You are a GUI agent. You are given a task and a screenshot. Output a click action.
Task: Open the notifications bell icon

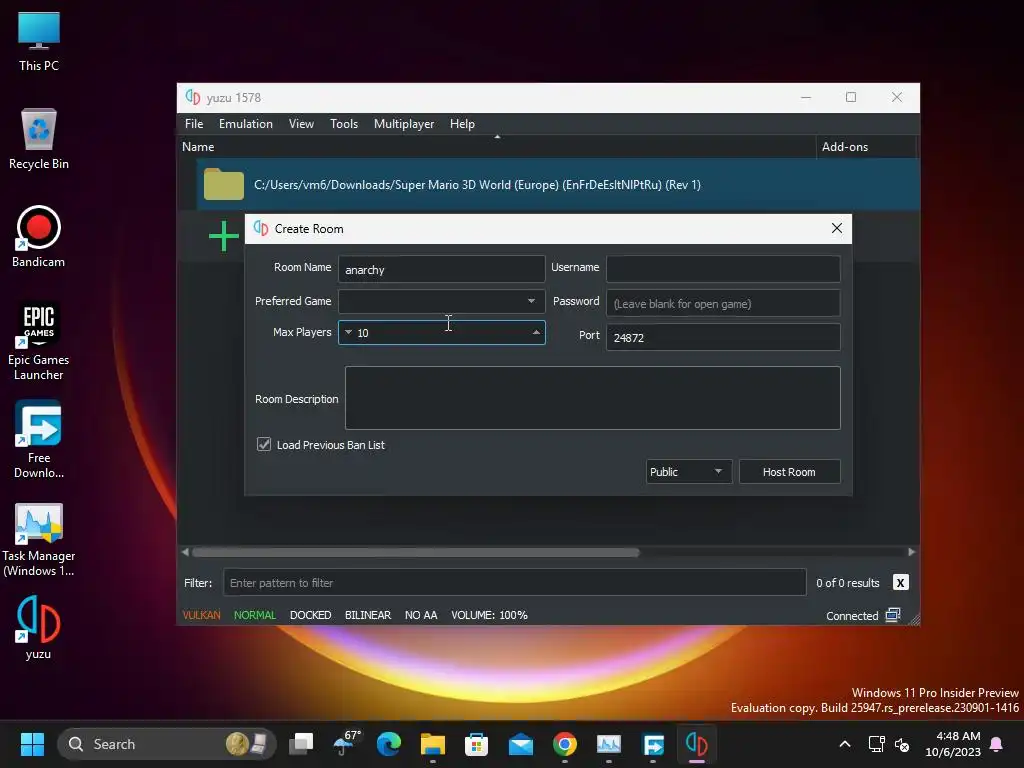(997, 744)
